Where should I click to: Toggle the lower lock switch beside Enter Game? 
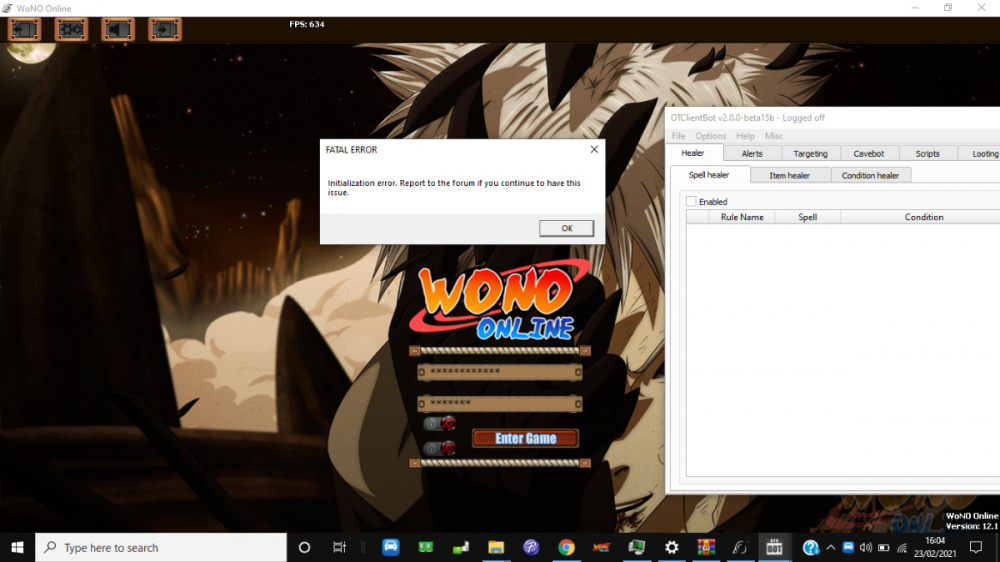coord(439,448)
